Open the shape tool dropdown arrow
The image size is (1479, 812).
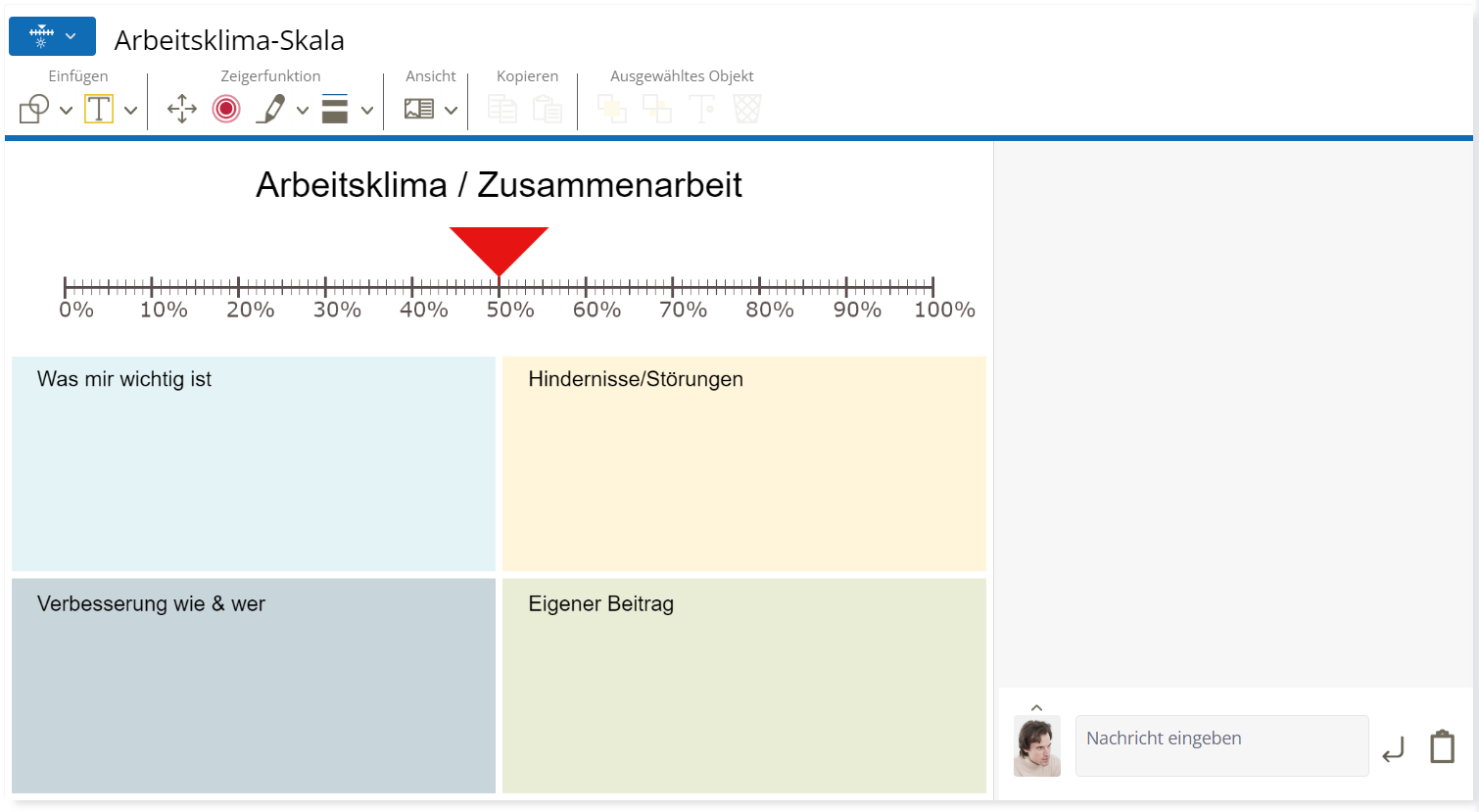pos(66,111)
